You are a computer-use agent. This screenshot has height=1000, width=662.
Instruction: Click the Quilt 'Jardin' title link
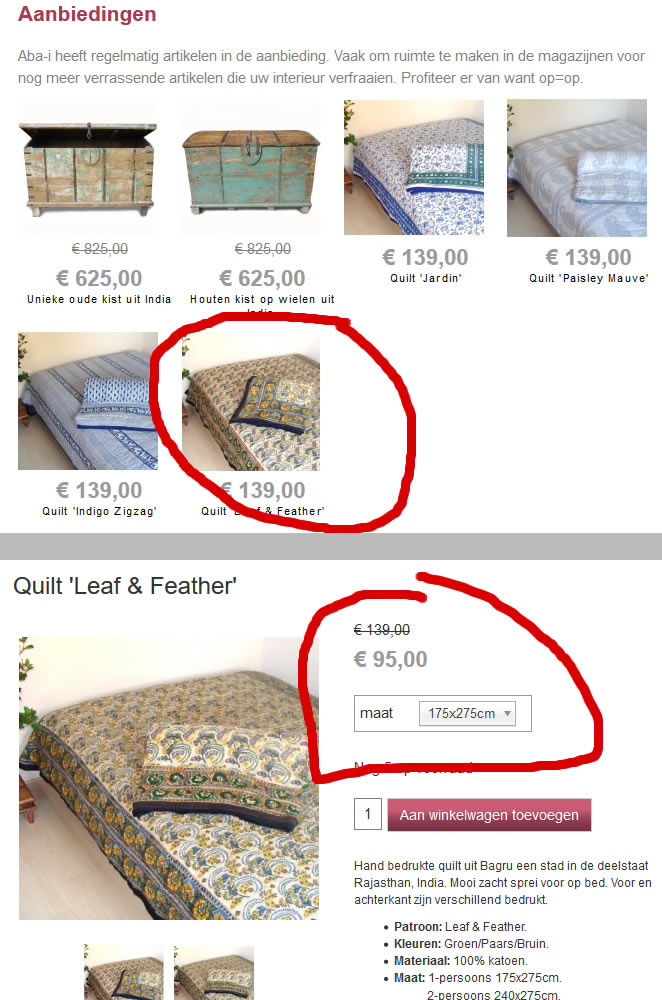coord(426,278)
